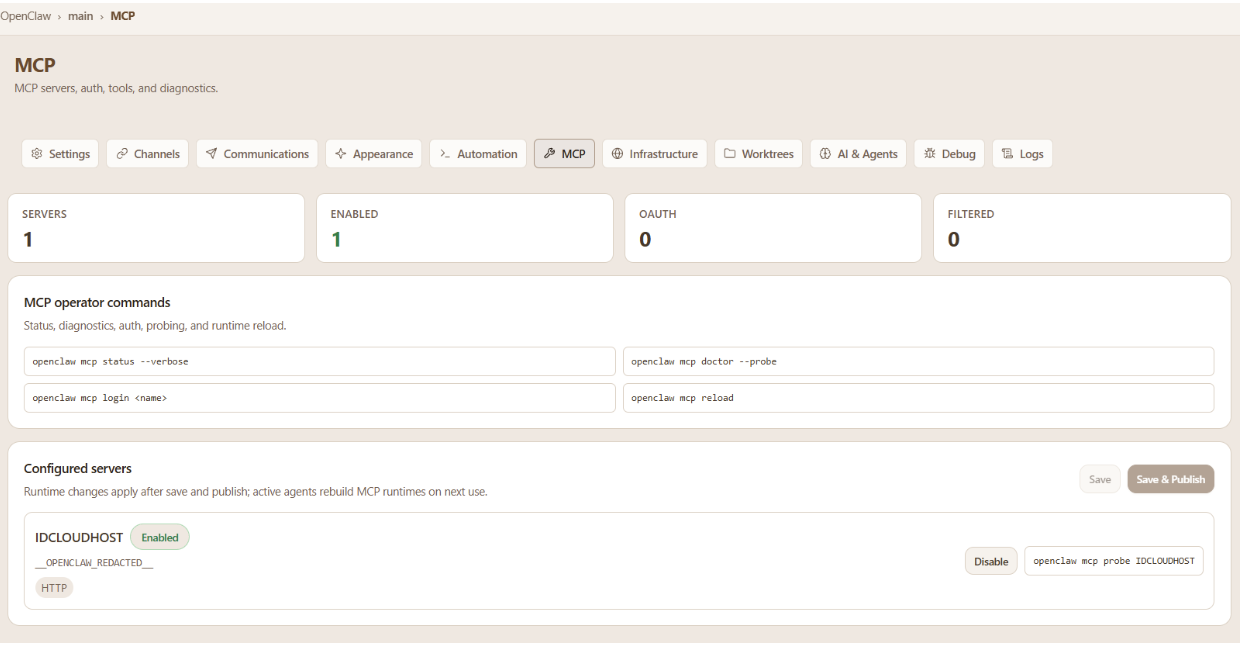Screen dimensions: 1242x650
Task: Select the Worktrees folder icon
Action: pyautogui.click(x=730, y=154)
